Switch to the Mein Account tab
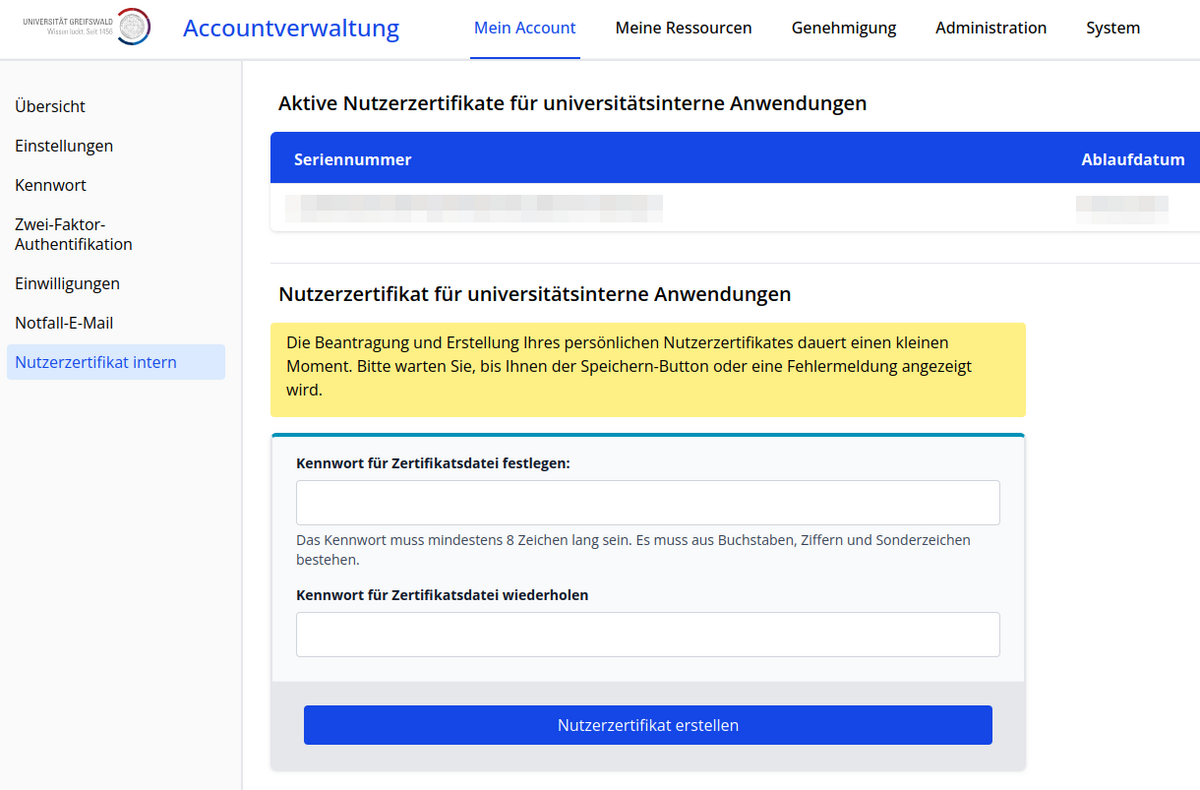 click(x=524, y=28)
